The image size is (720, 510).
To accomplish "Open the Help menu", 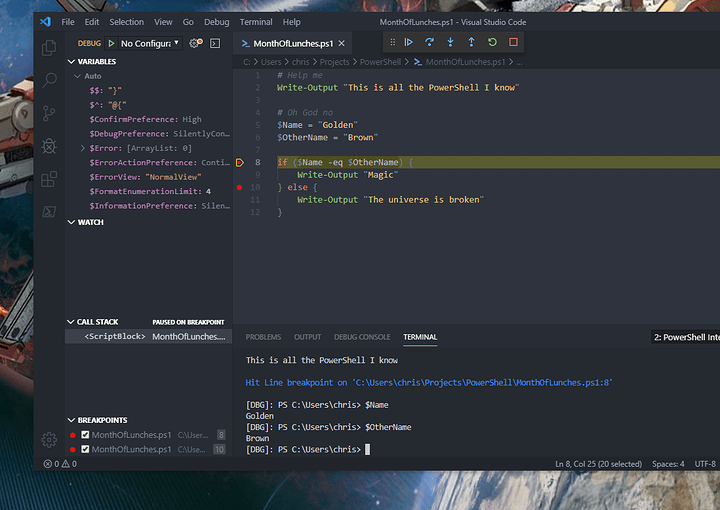I will 291,22.
